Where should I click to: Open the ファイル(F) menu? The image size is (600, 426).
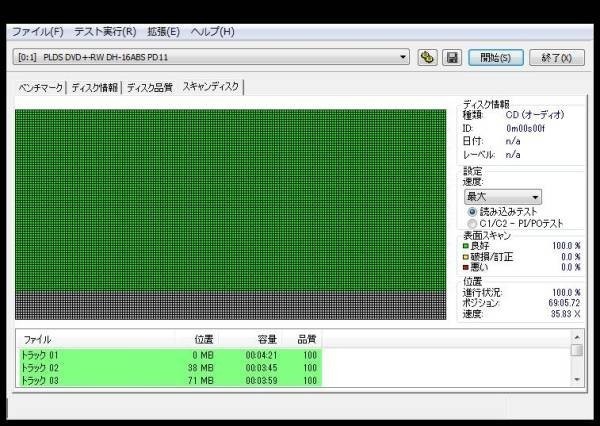38,32
